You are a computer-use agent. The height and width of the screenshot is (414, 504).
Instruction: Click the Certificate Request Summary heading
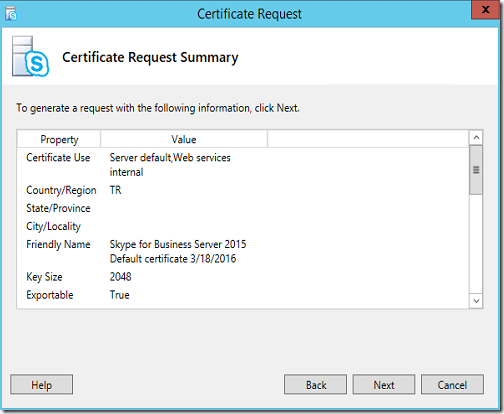coord(150,57)
